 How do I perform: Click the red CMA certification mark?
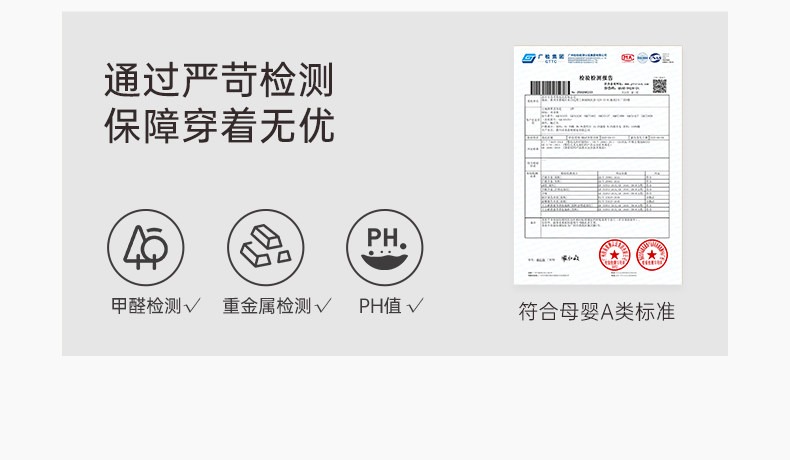627,58
